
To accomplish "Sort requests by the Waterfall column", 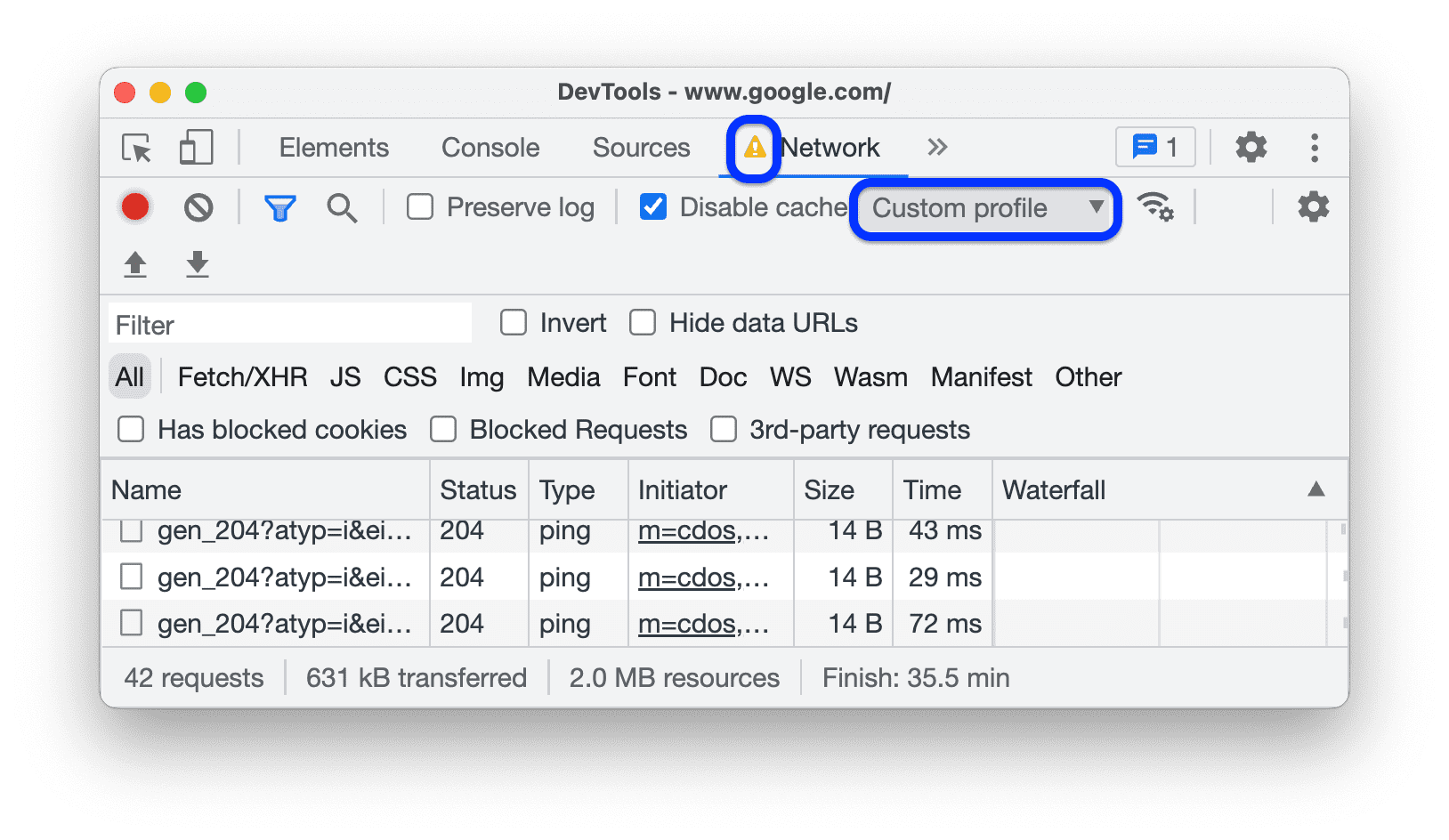I will pyautogui.click(x=1054, y=489).
